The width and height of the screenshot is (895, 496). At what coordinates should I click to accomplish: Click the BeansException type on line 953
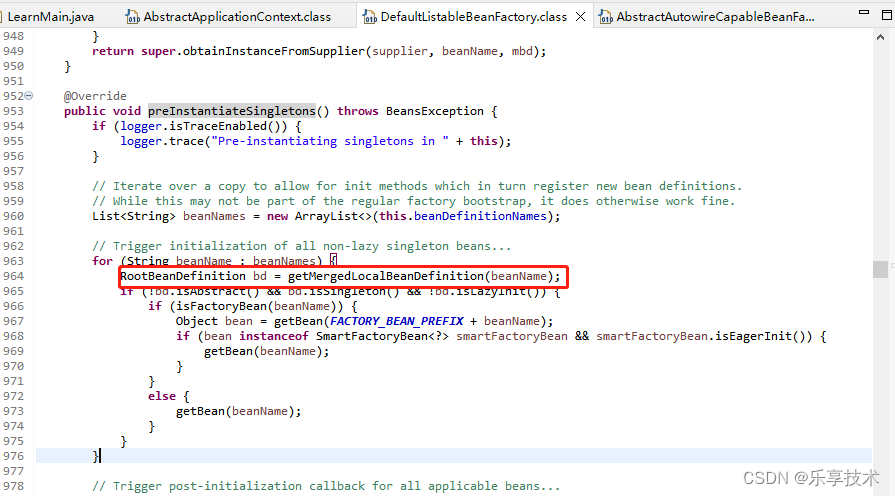pos(434,111)
